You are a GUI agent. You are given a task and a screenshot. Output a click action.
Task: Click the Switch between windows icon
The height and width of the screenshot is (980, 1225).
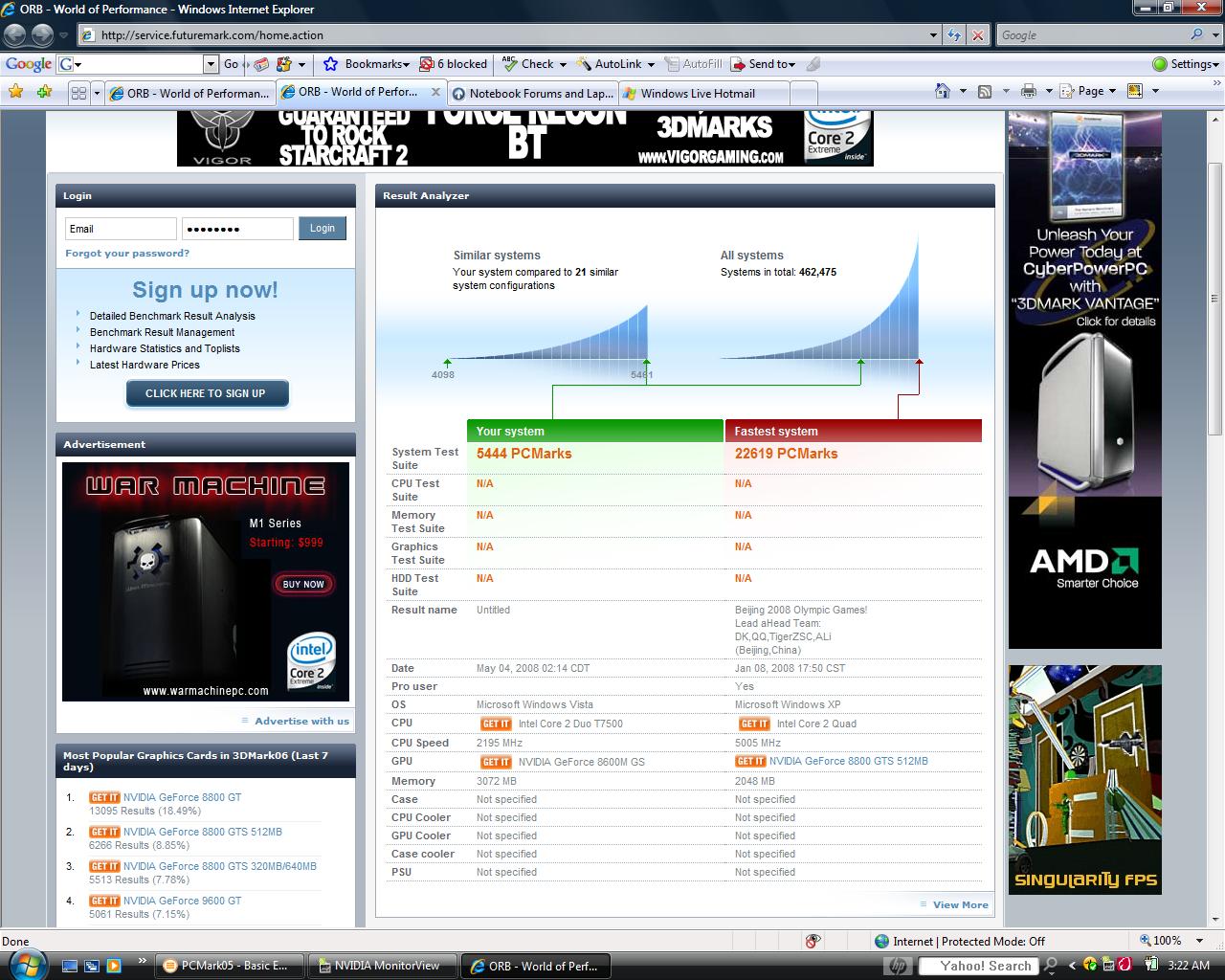coord(91,966)
